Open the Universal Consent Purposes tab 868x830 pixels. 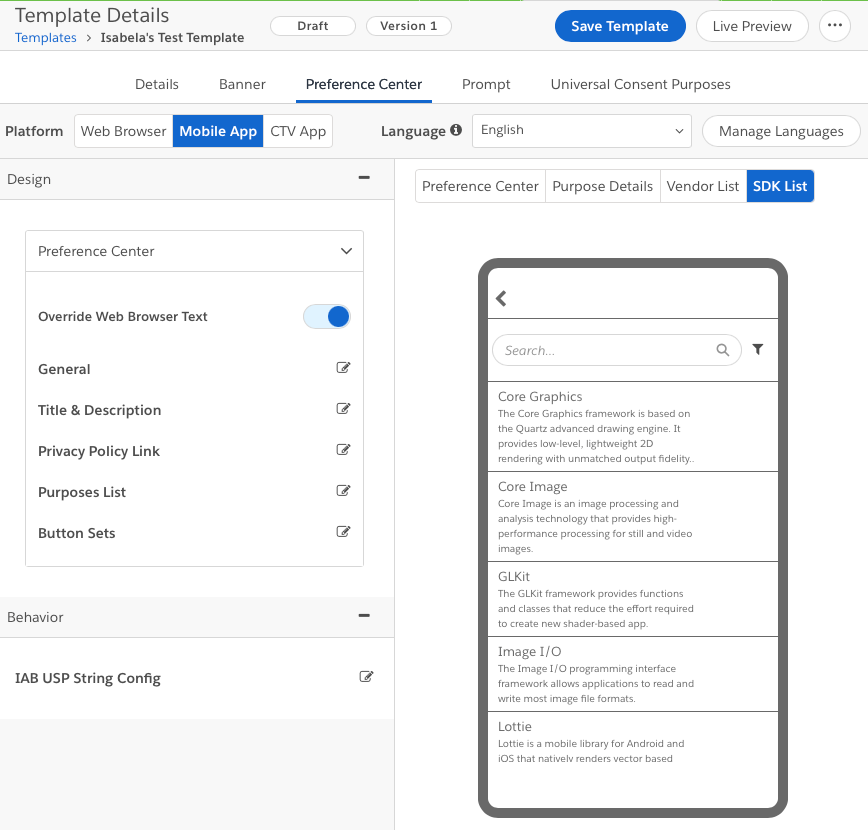tap(640, 84)
